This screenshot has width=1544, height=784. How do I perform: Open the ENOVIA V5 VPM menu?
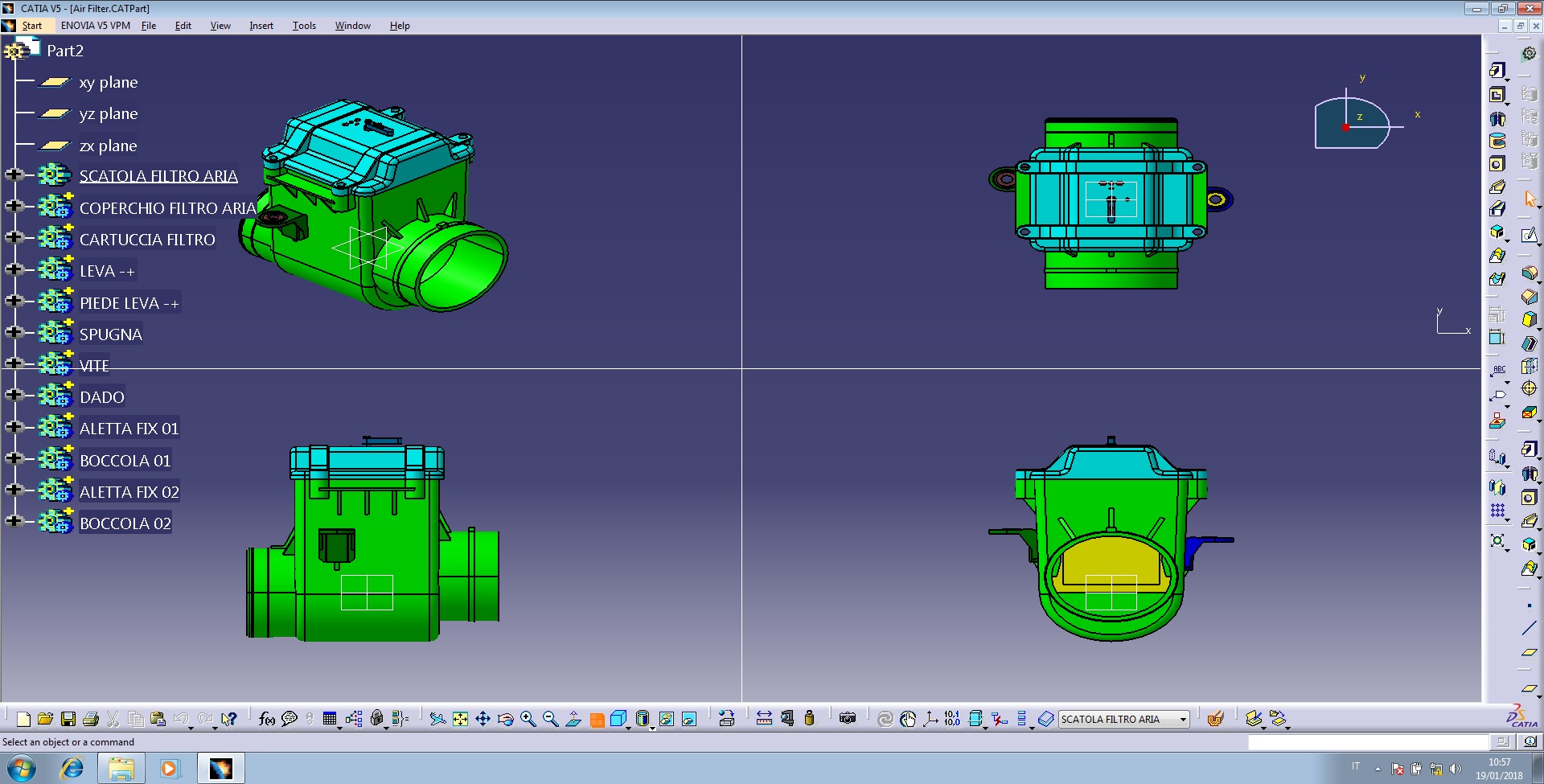(x=96, y=26)
